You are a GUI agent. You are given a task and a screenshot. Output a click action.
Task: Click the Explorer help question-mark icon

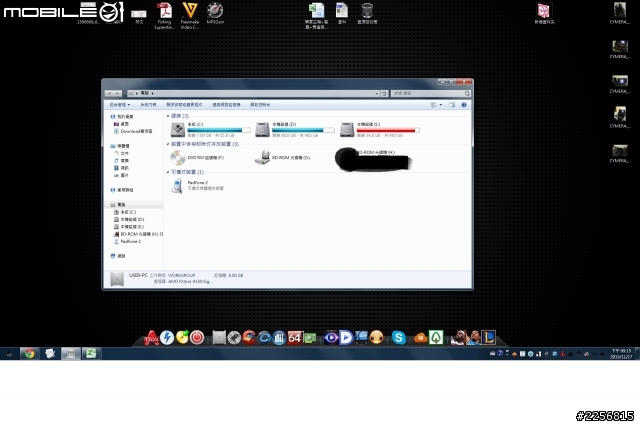coord(464,105)
